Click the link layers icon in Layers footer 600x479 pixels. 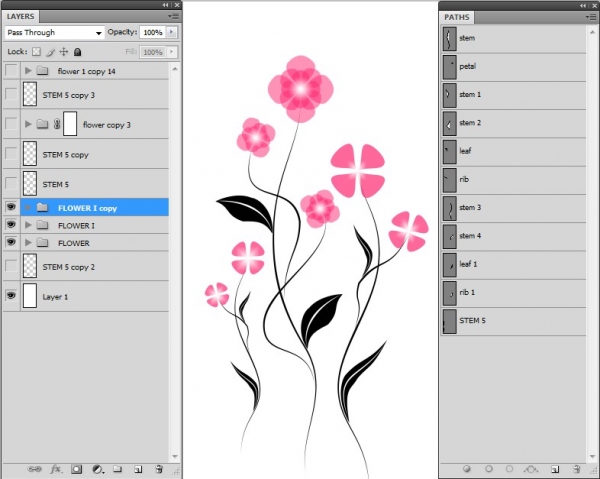click(x=35, y=469)
